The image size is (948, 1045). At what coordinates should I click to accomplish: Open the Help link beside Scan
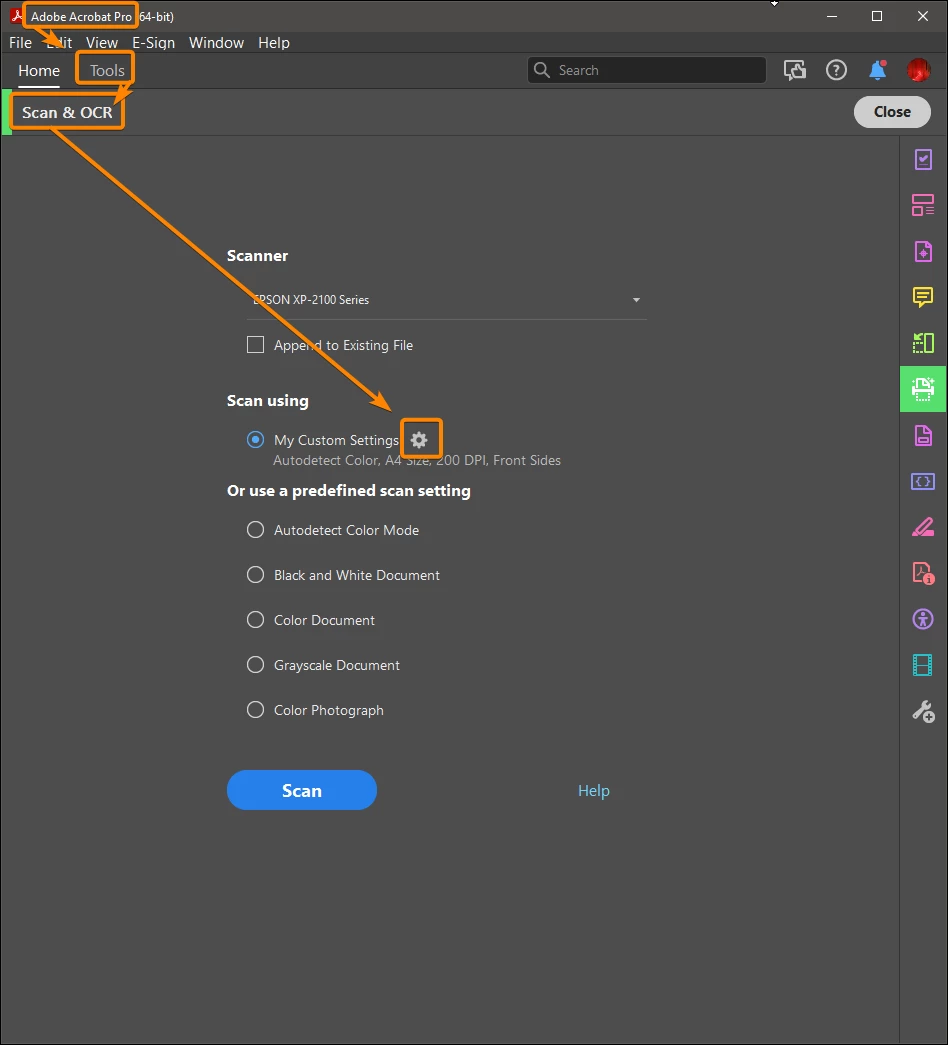click(593, 790)
